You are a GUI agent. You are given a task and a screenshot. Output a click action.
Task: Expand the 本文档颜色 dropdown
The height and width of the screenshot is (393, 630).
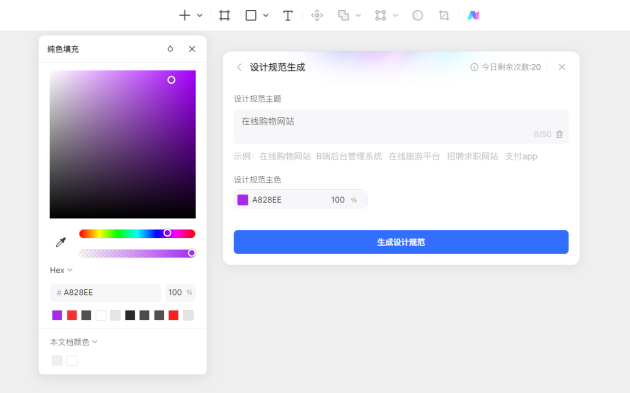tap(74, 342)
